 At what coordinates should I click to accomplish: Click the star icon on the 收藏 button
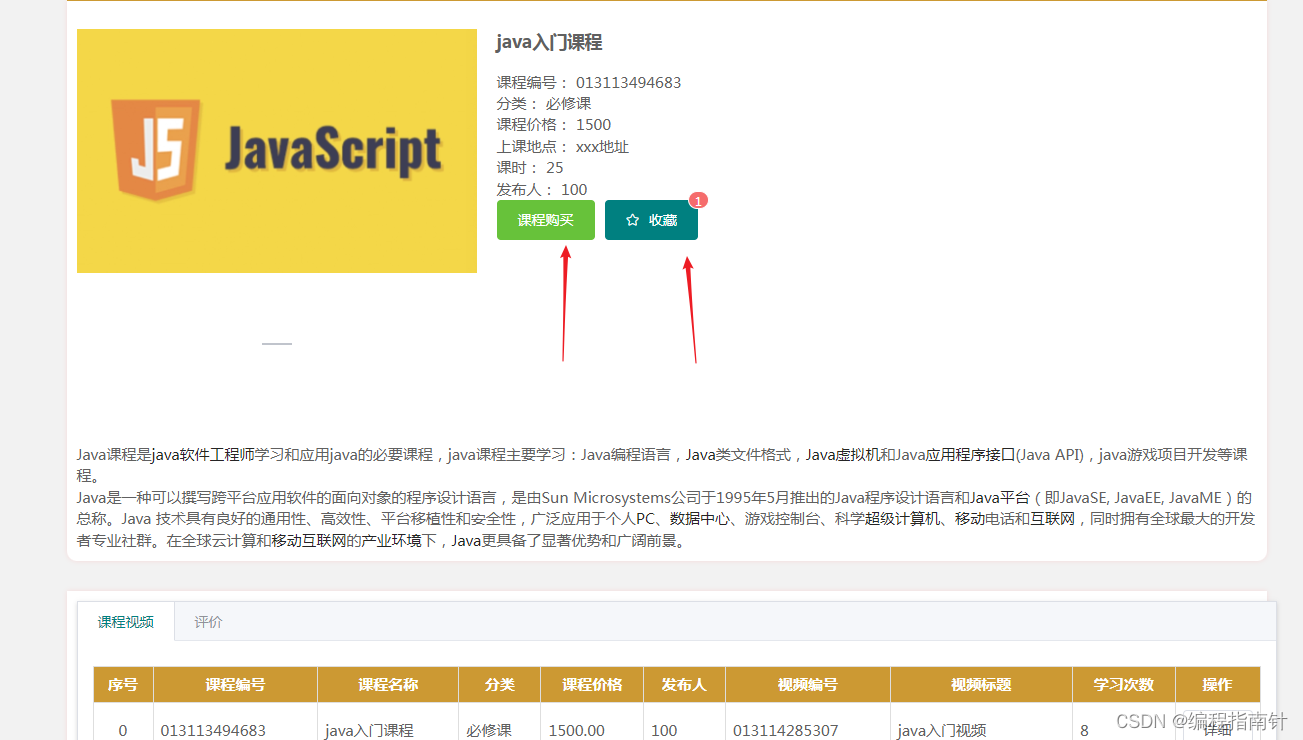(631, 219)
